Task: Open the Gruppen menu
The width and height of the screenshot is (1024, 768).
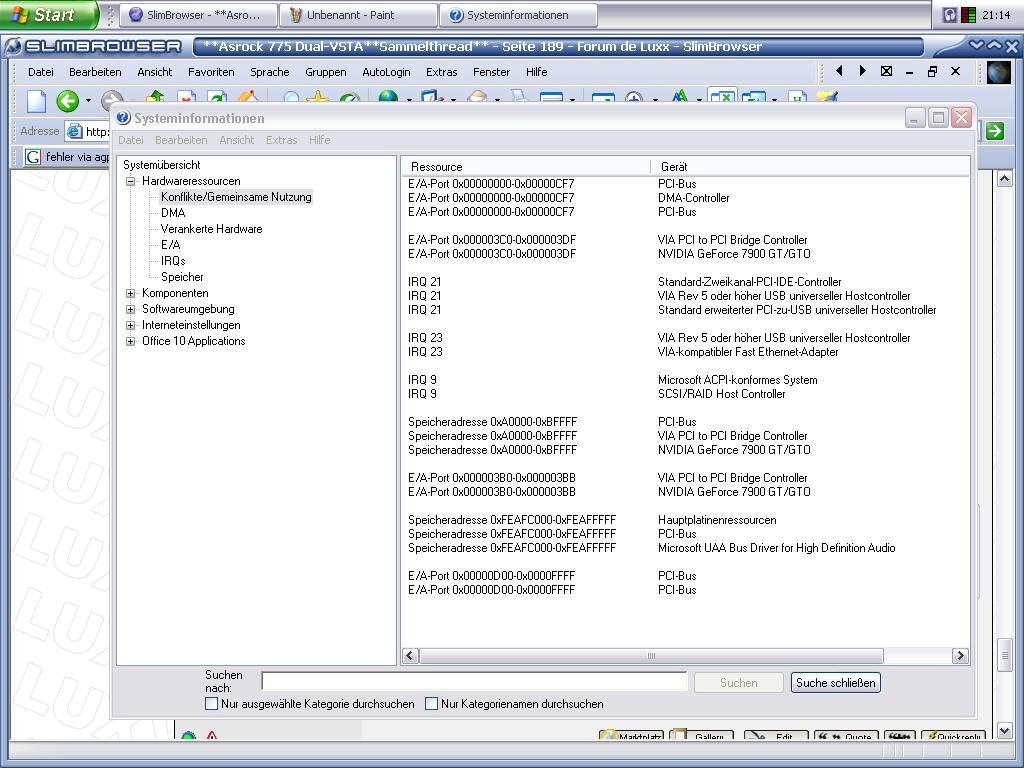Action: point(325,72)
